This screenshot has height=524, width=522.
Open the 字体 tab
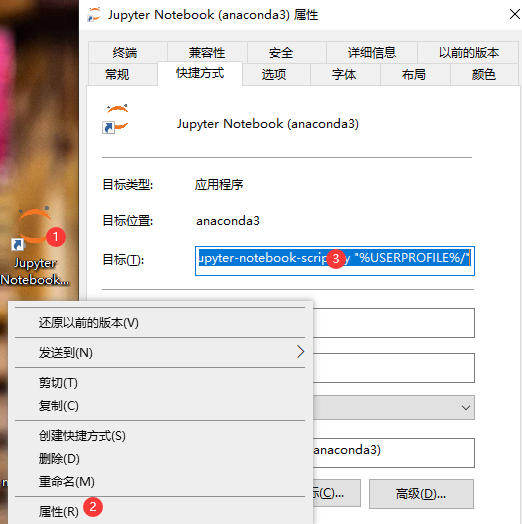(x=344, y=74)
